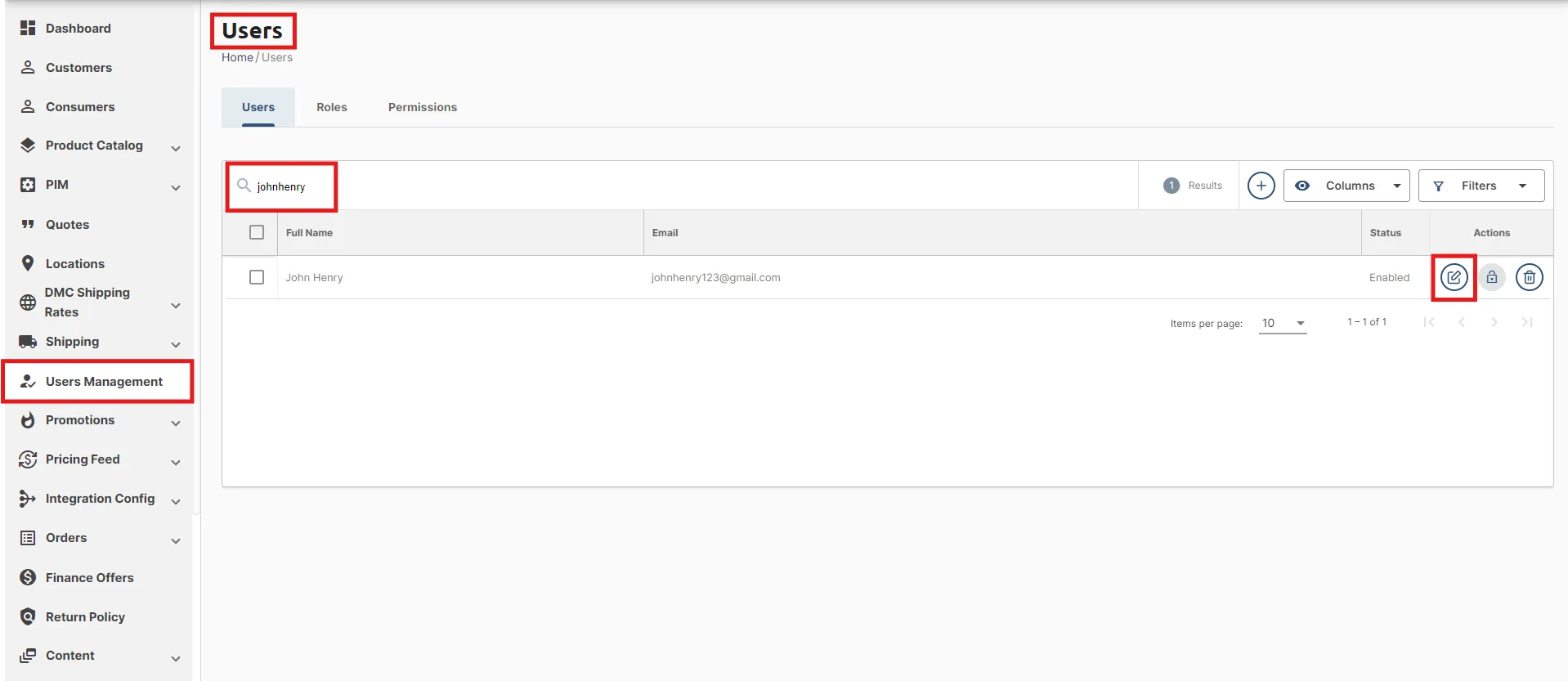
Task: Check the John Henry row checkbox
Action: (x=257, y=277)
